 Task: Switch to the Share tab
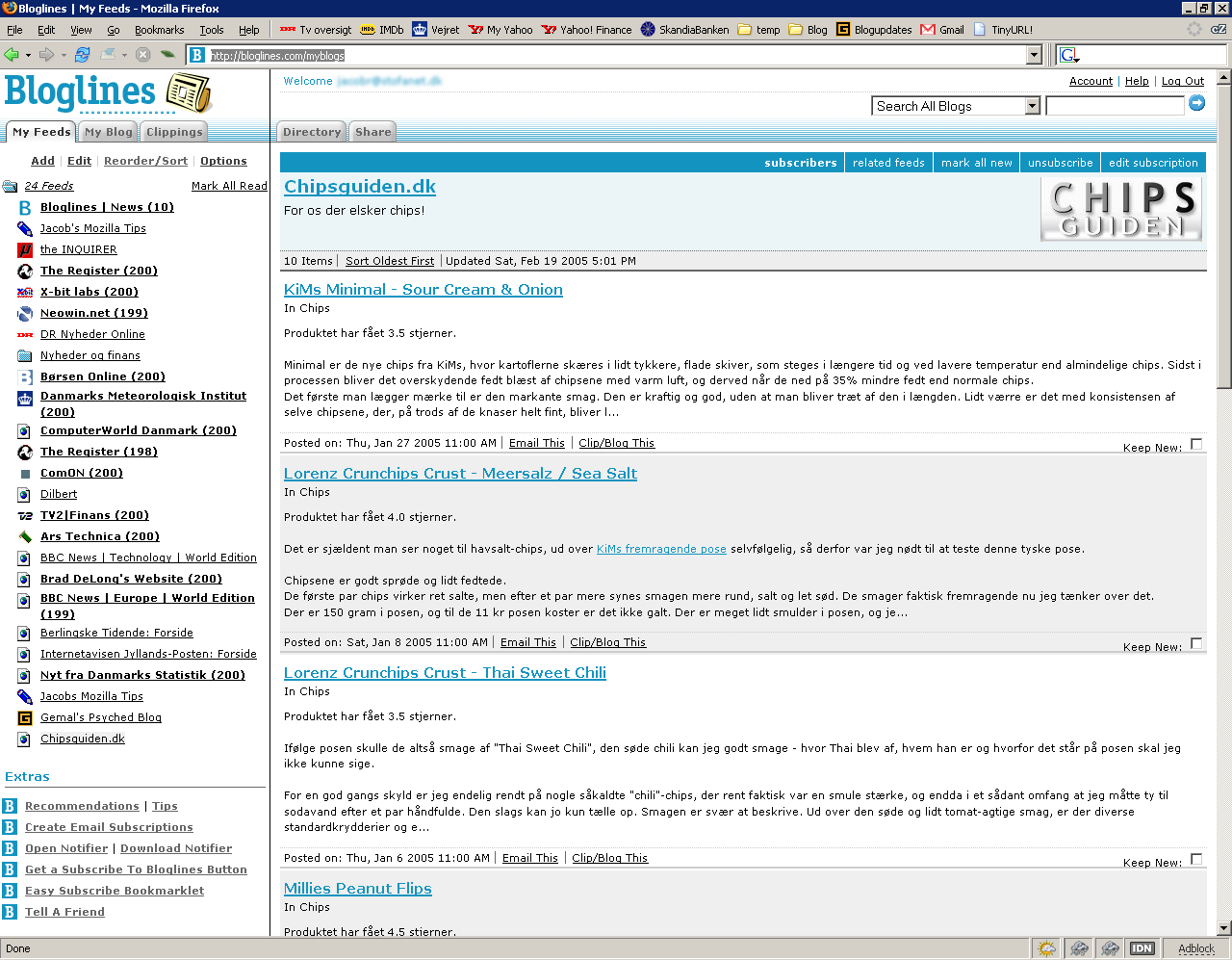tap(373, 132)
